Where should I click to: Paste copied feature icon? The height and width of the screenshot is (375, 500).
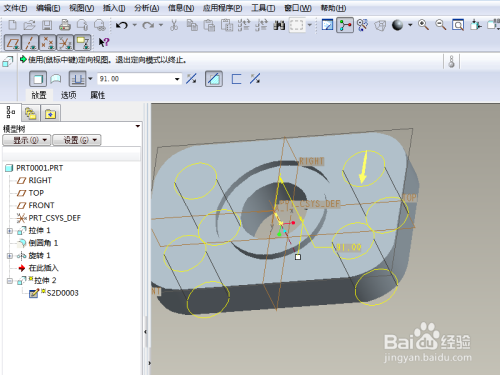click(209, 25)
